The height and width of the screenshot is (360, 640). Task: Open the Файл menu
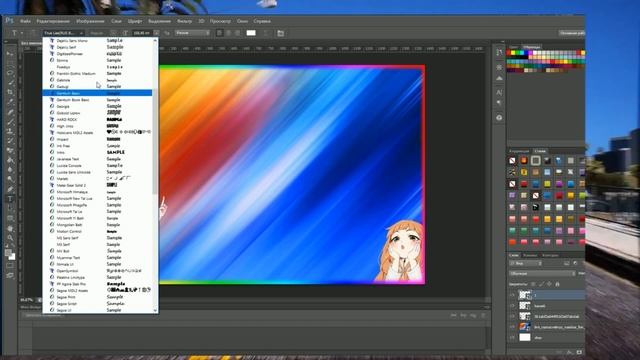click(x=25, y=21)
